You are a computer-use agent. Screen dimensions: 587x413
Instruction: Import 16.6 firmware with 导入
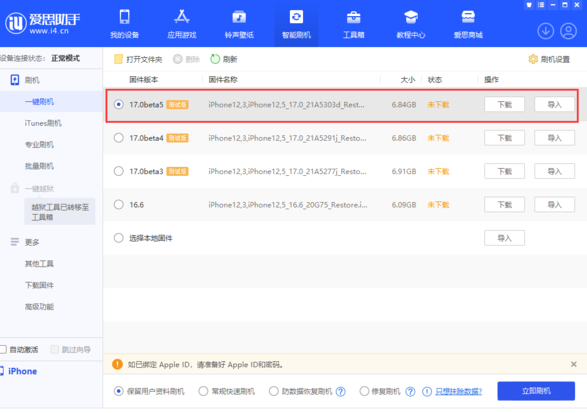click(554, 204)
